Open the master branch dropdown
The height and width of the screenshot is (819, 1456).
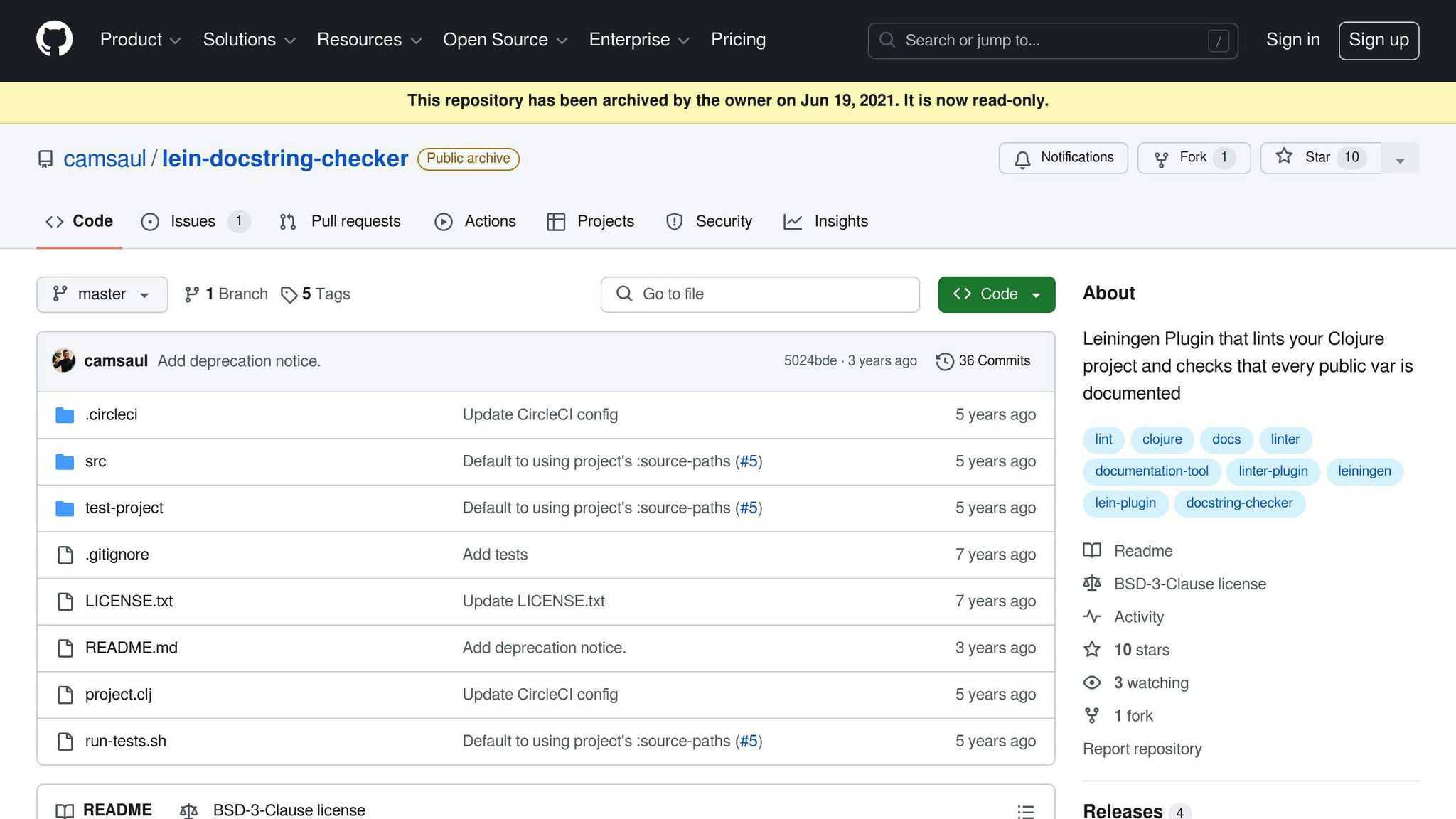pos(102,294)
